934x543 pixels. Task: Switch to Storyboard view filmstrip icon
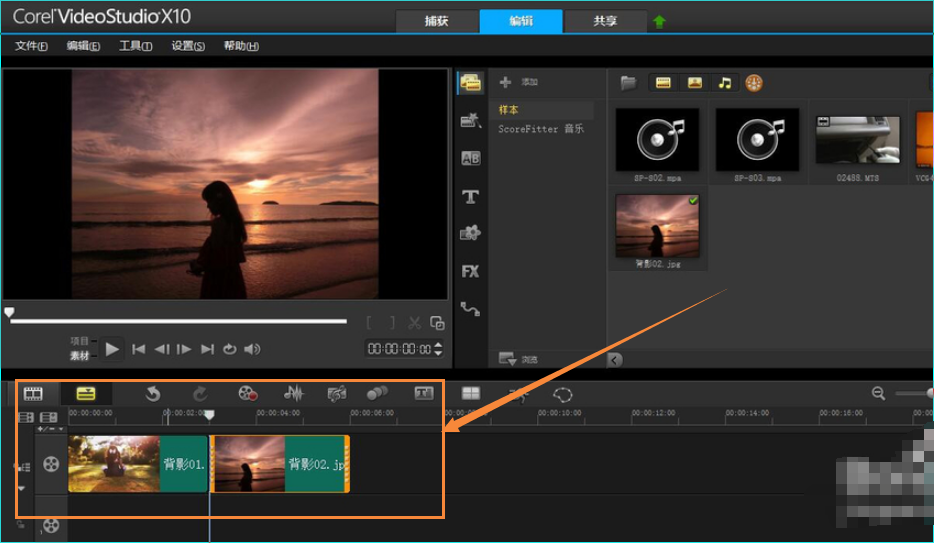coord(34,394)
